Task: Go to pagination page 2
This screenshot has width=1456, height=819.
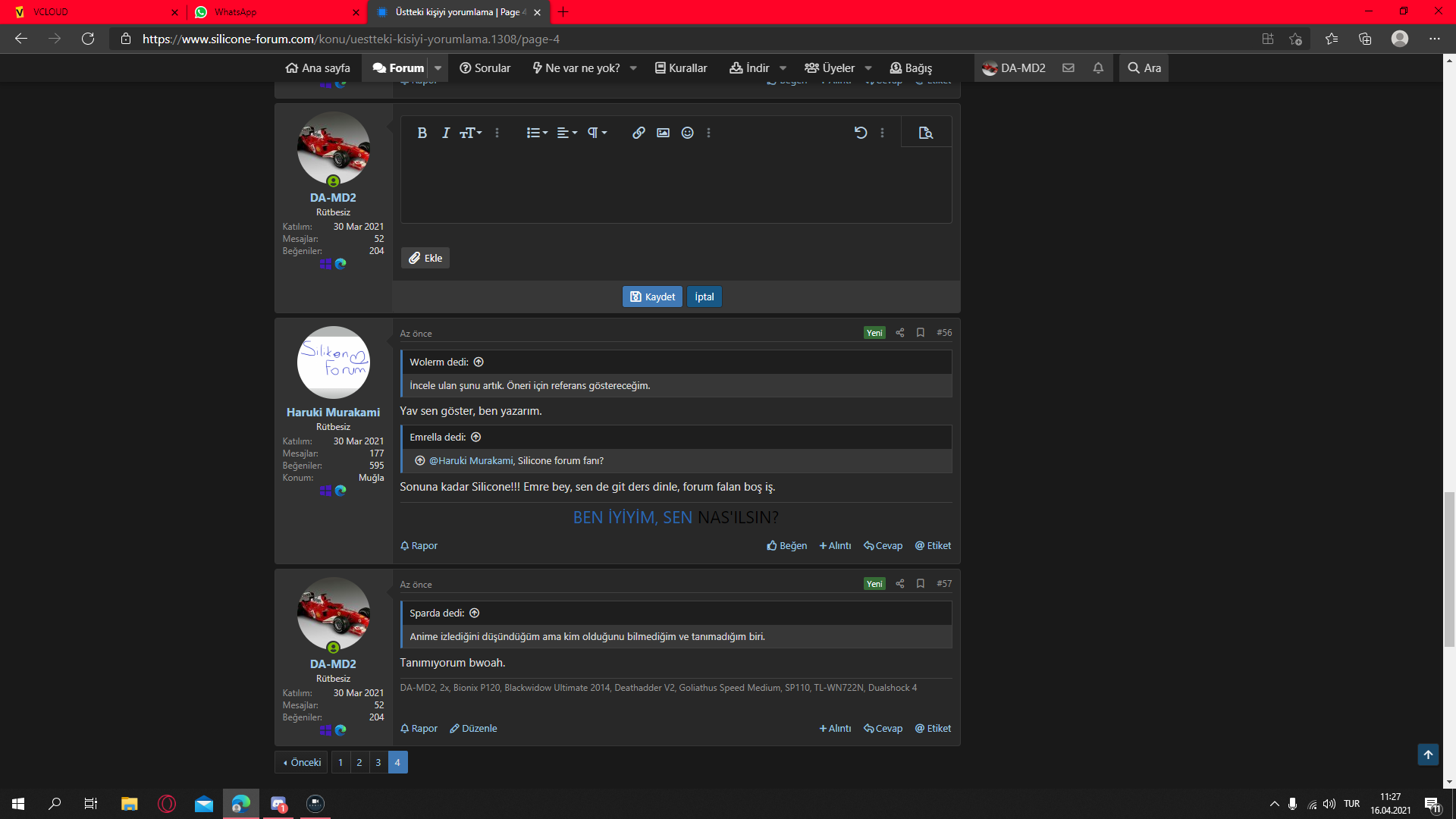Action: coord(359,762)
